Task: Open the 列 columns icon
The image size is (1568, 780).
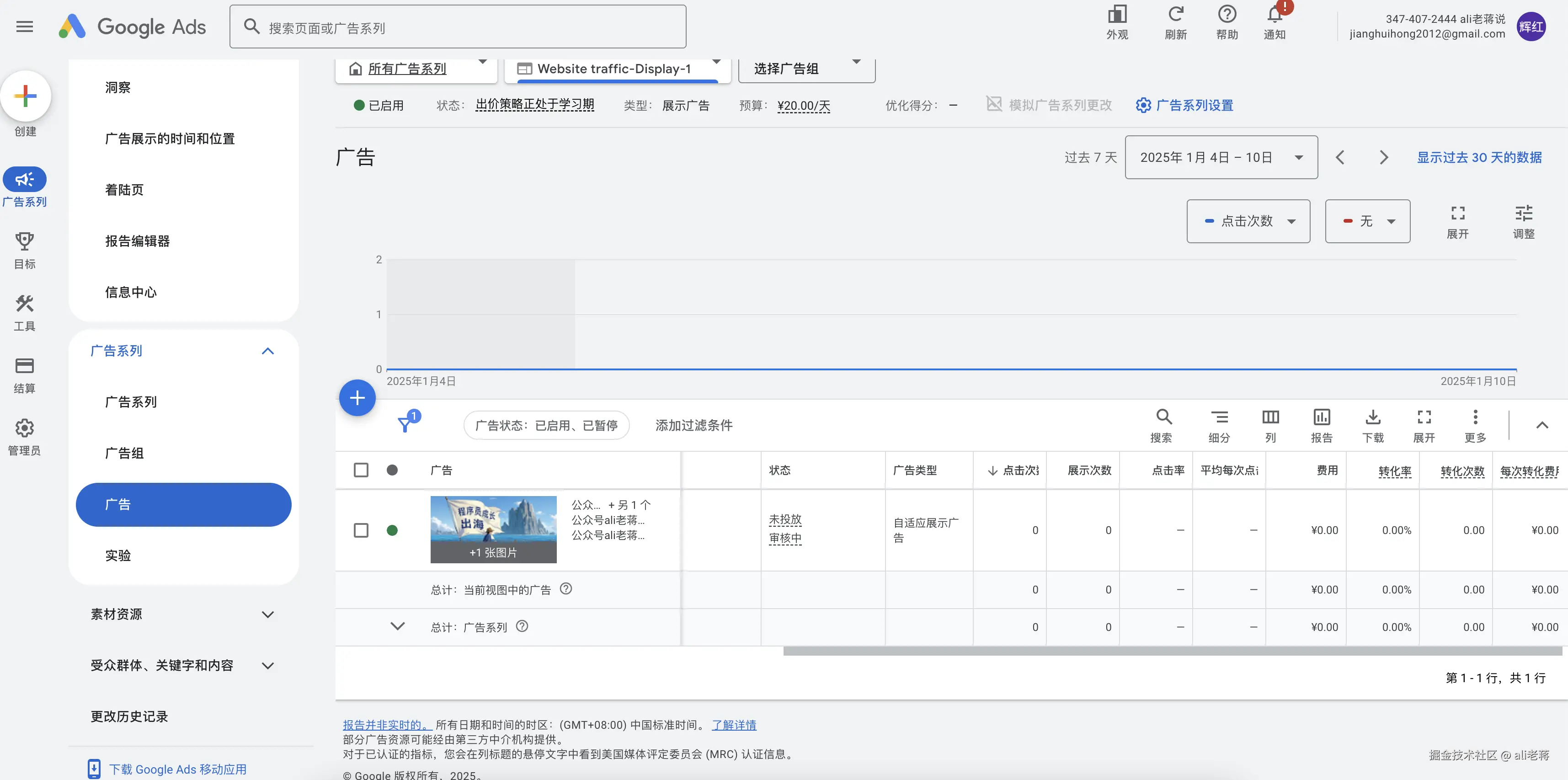Action: click(x=1270, y=418)
